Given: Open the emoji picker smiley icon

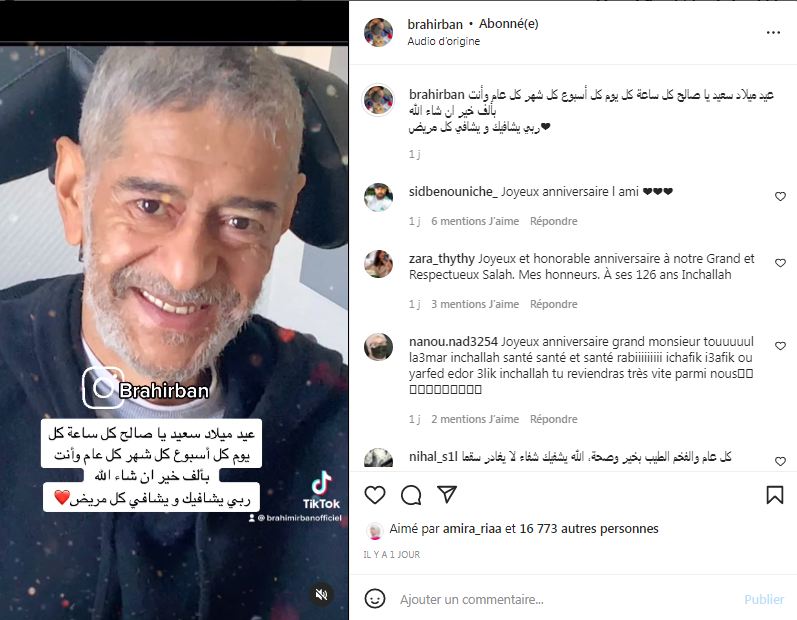Looking at the screenshot, I should [x=375, y=599].
